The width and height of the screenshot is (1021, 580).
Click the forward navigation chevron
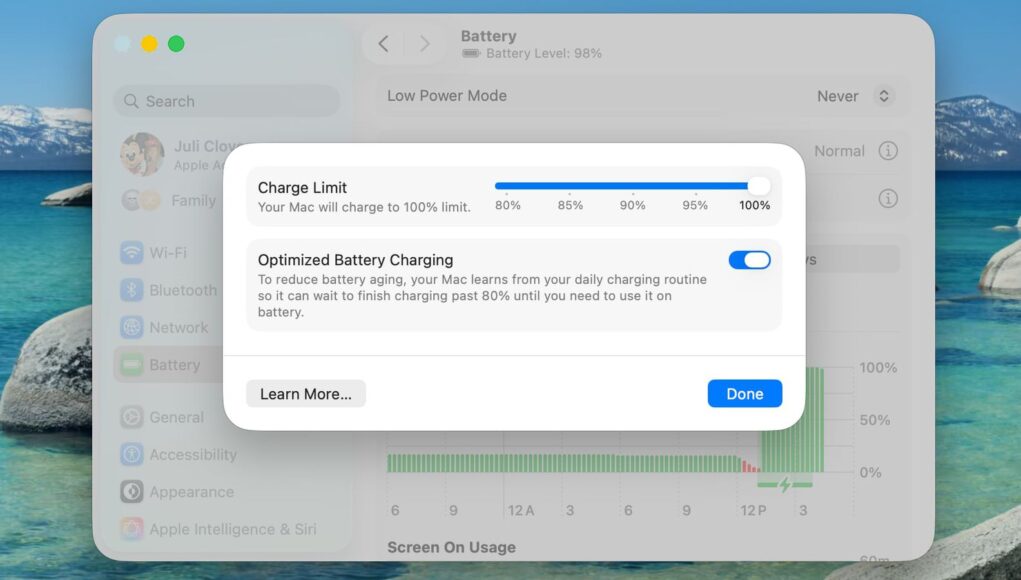coord(425,44)
